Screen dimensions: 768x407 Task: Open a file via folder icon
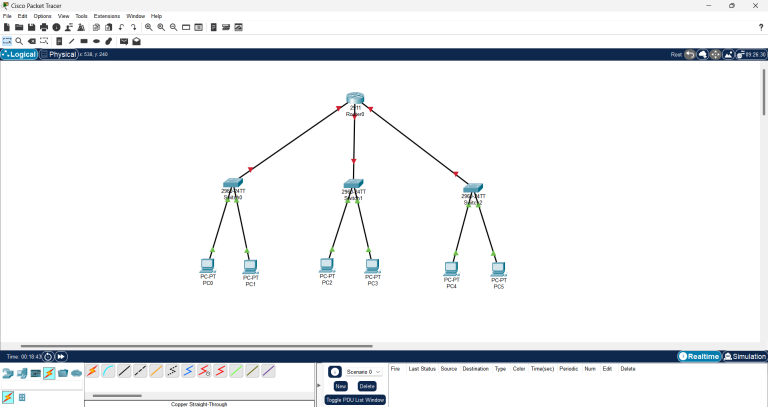point(19,27)
